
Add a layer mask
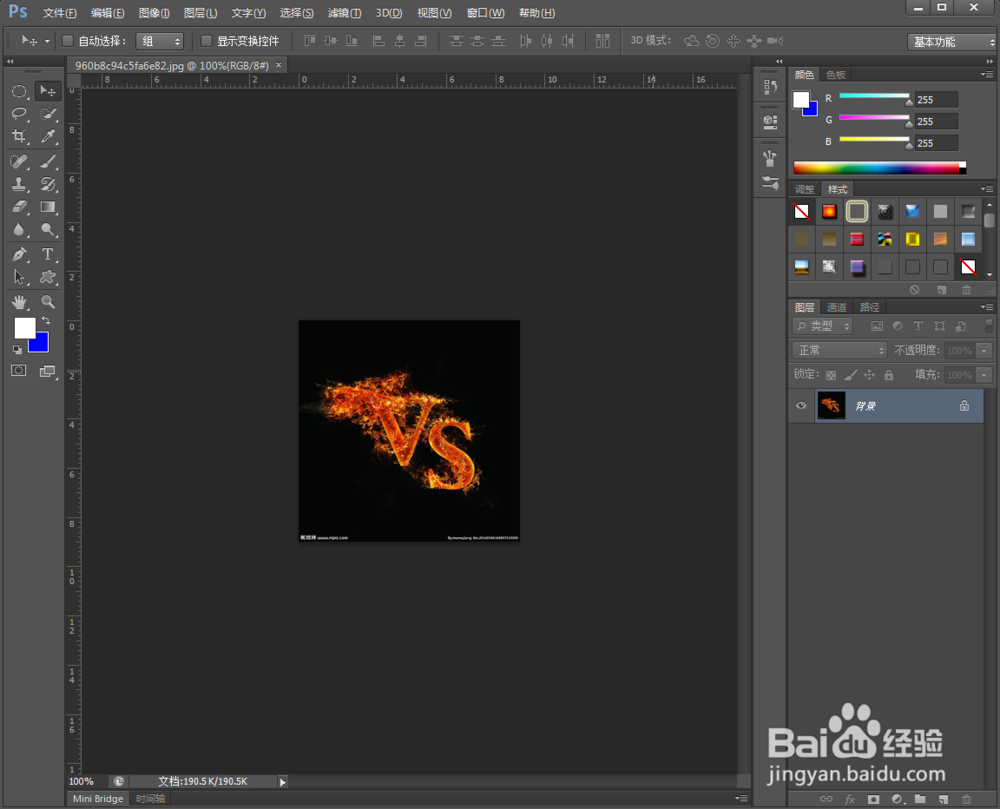[873, 799]
